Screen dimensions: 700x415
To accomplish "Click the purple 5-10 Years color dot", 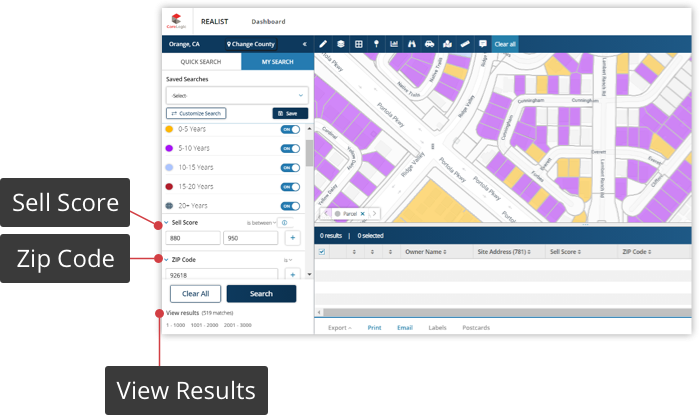I will coord(169,148).
